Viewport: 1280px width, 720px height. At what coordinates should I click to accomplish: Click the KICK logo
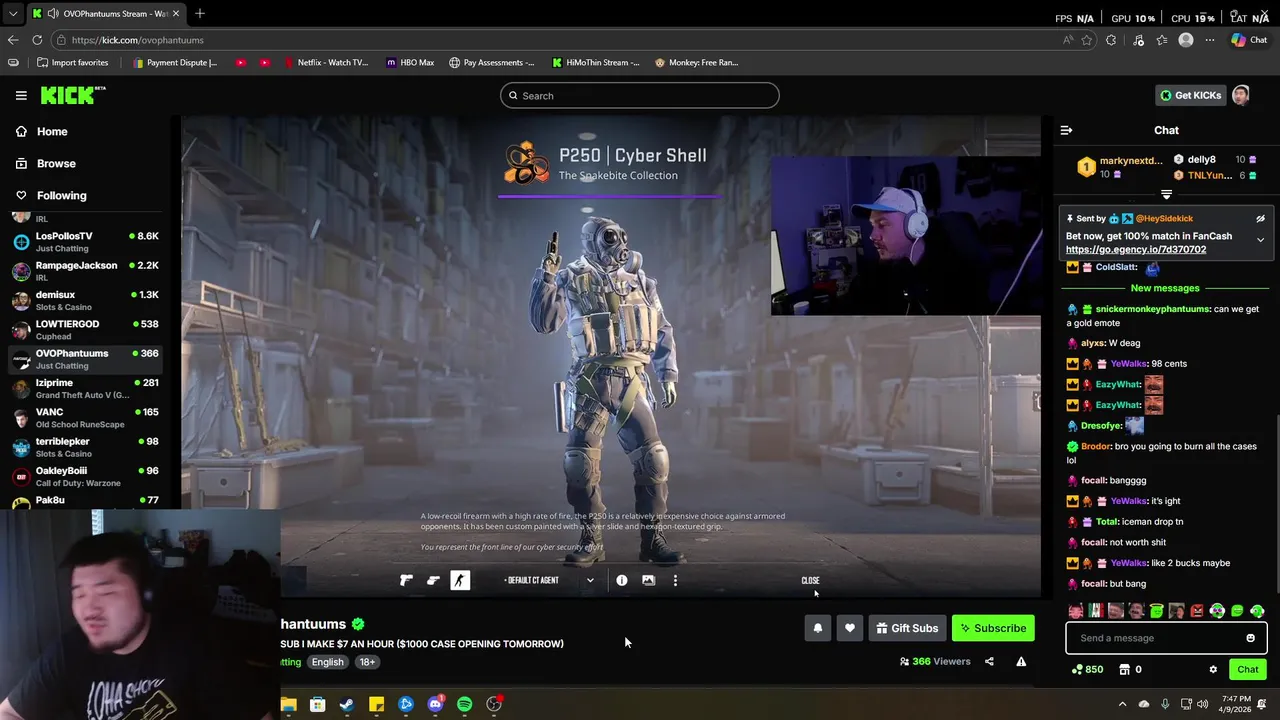point(73,95)
